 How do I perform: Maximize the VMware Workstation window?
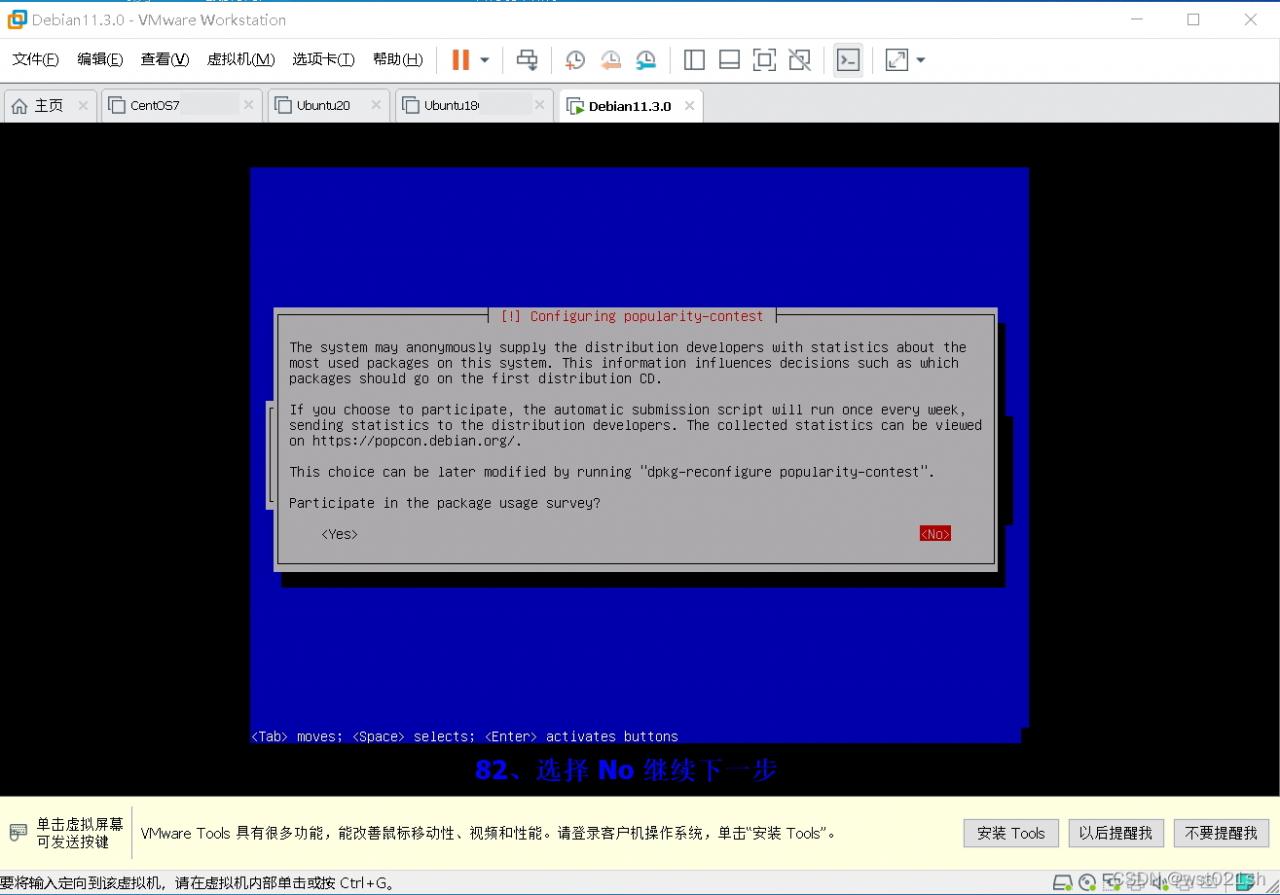1193,19
